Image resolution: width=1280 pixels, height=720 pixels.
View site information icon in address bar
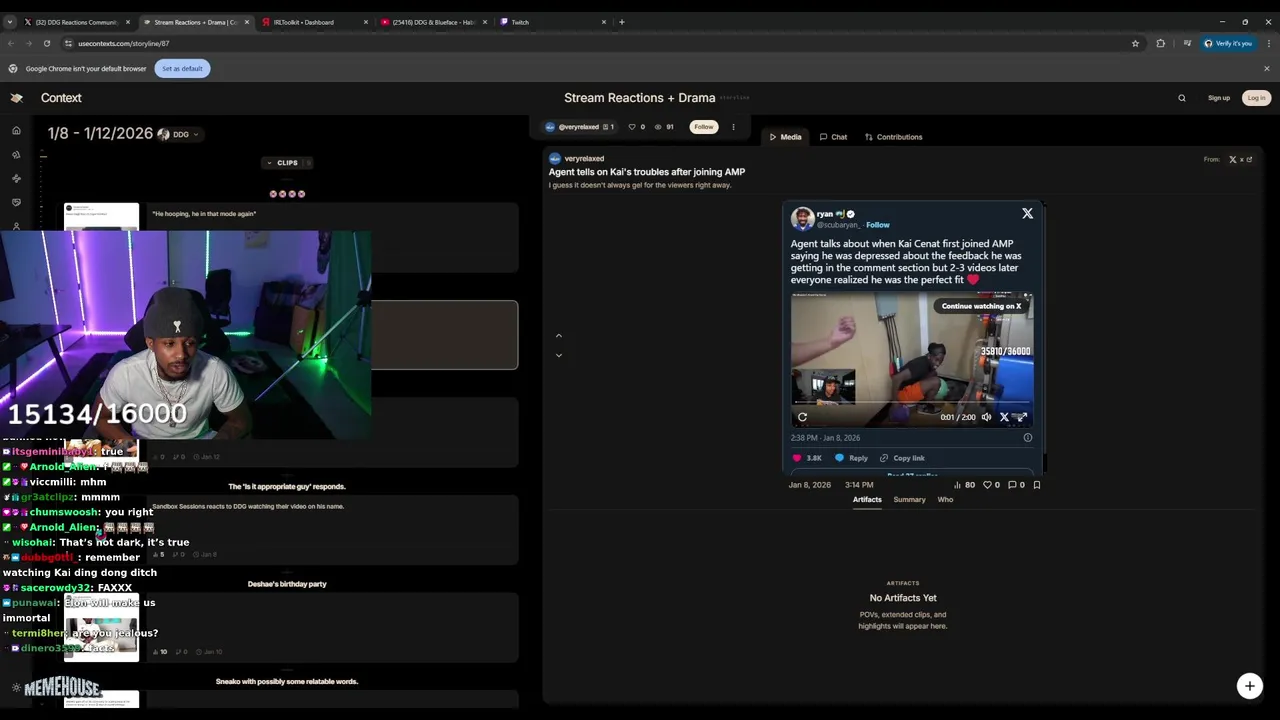click(68, 43)
